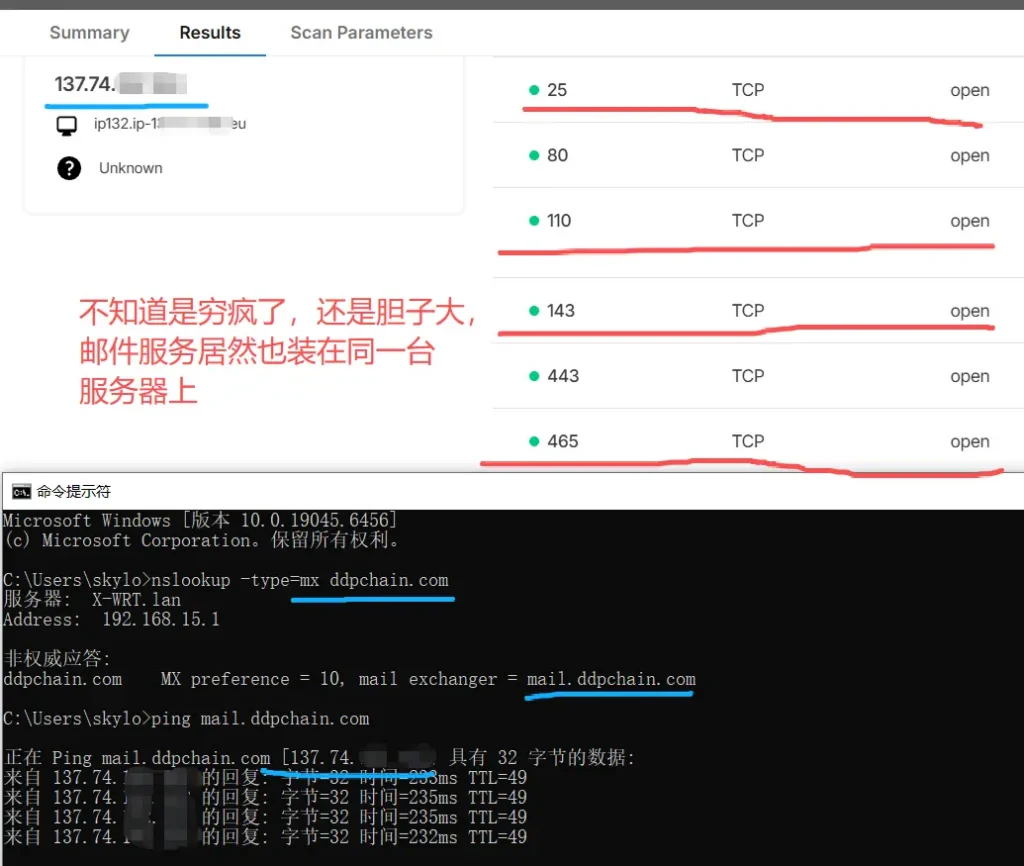The height and width of the screenshot is (866, 1024).
Task: Click the monitor icon beside the ip132 hostname
Action: [67, 125]
